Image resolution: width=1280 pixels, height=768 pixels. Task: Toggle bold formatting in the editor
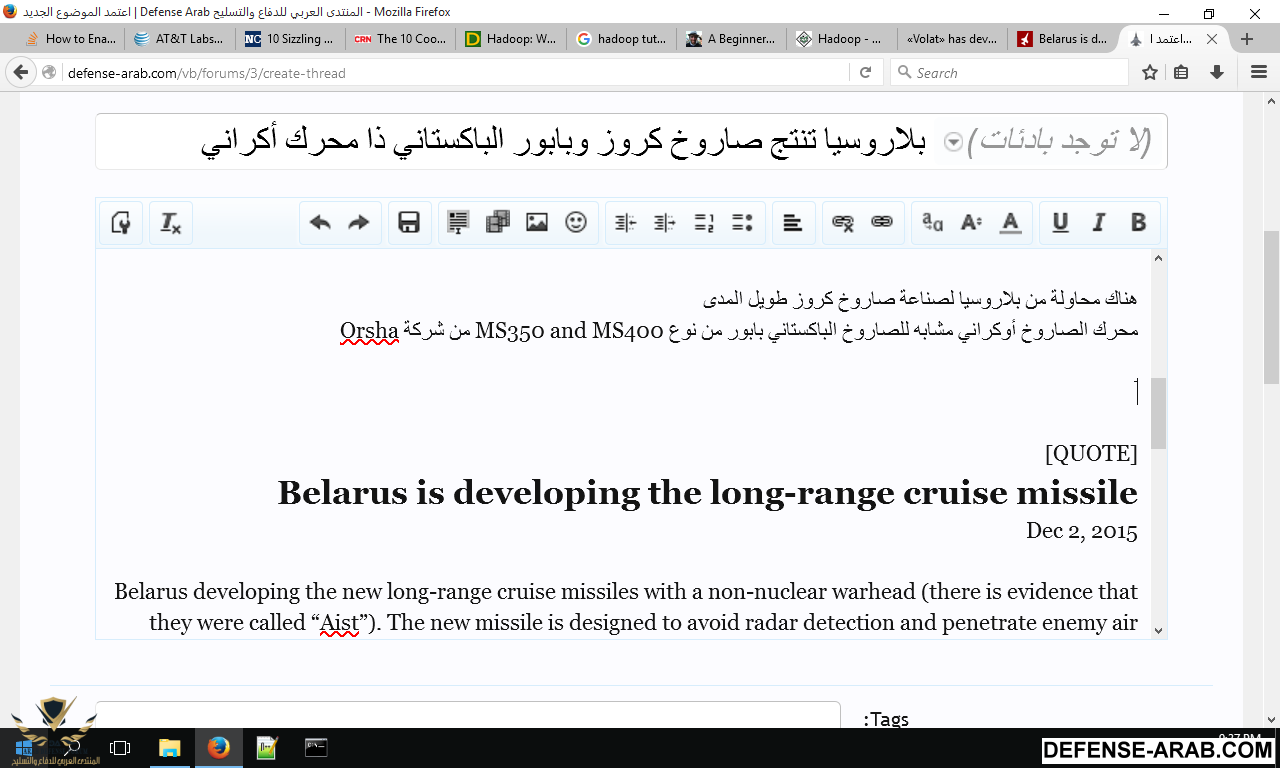[1138, 223]
